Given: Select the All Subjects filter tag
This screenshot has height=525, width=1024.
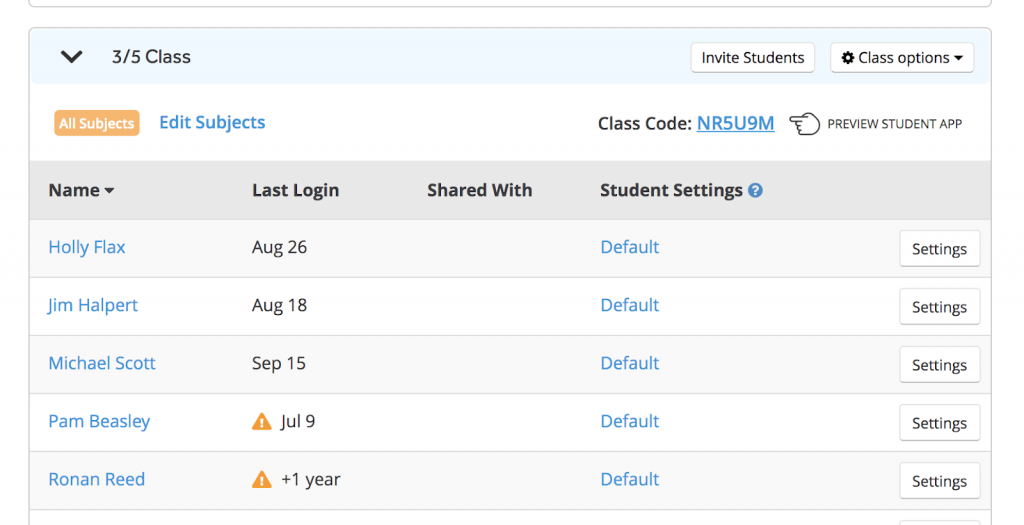Looking at the screenshot, I should [x=96, y=123].
